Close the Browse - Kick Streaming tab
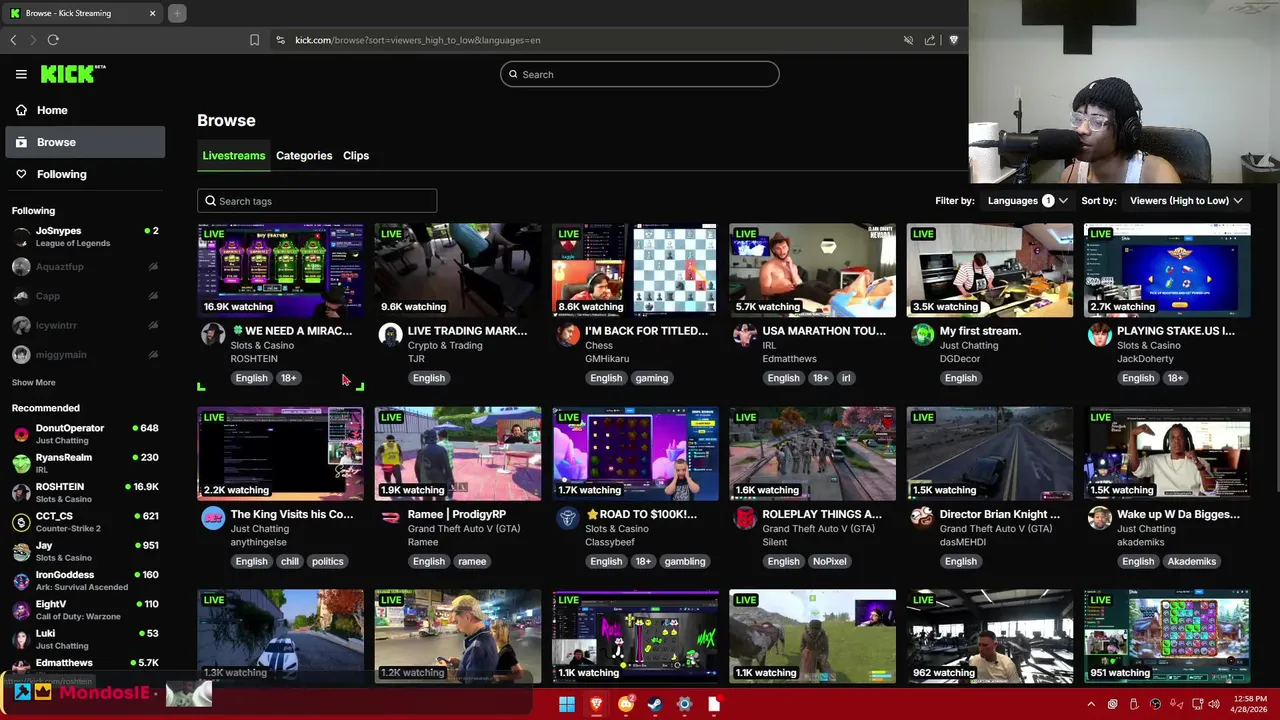The image size is (1280, 720). (x=152, y=13)
